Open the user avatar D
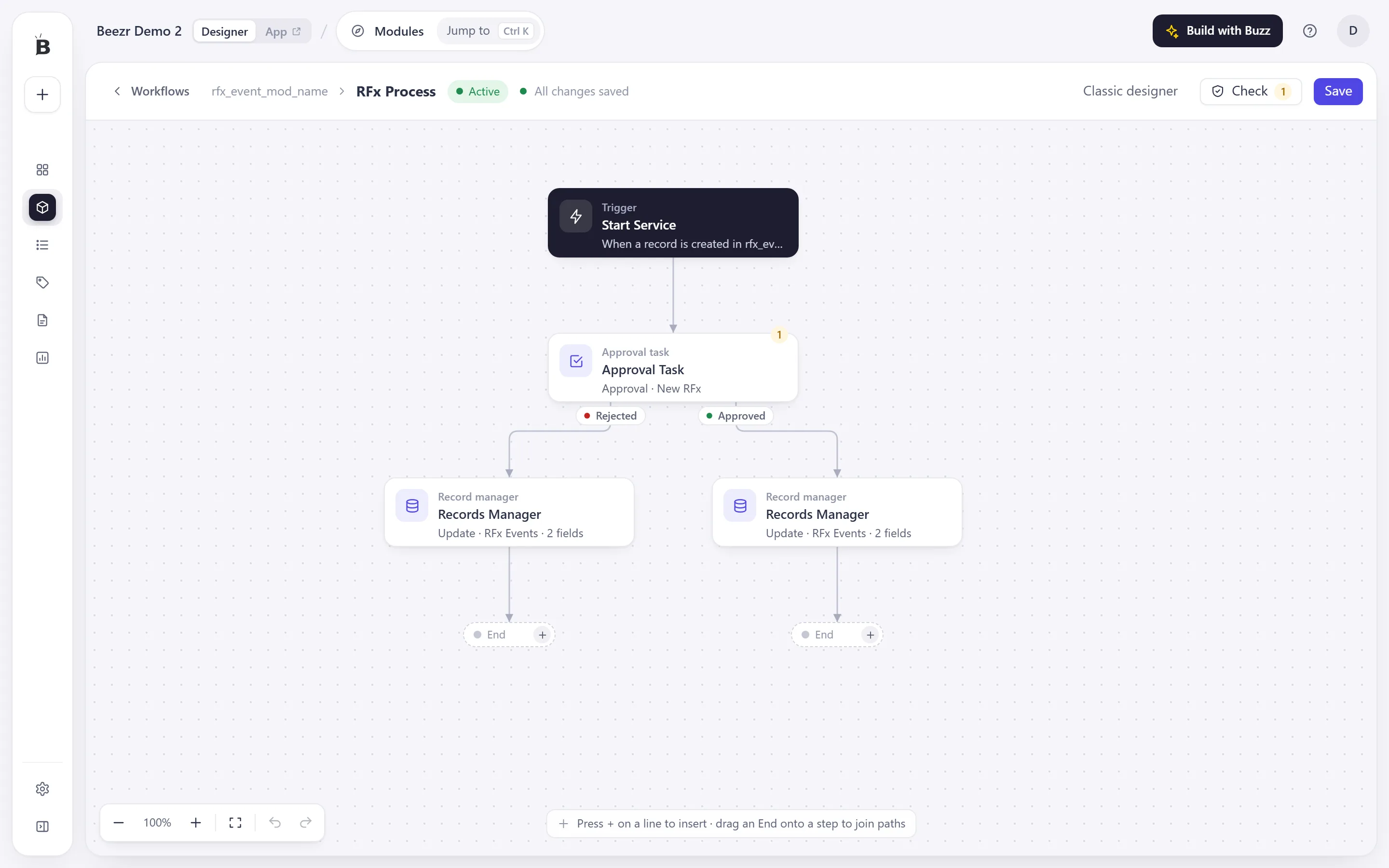Viewport: 1389px width, 868px height. (x=1353, y=31)
